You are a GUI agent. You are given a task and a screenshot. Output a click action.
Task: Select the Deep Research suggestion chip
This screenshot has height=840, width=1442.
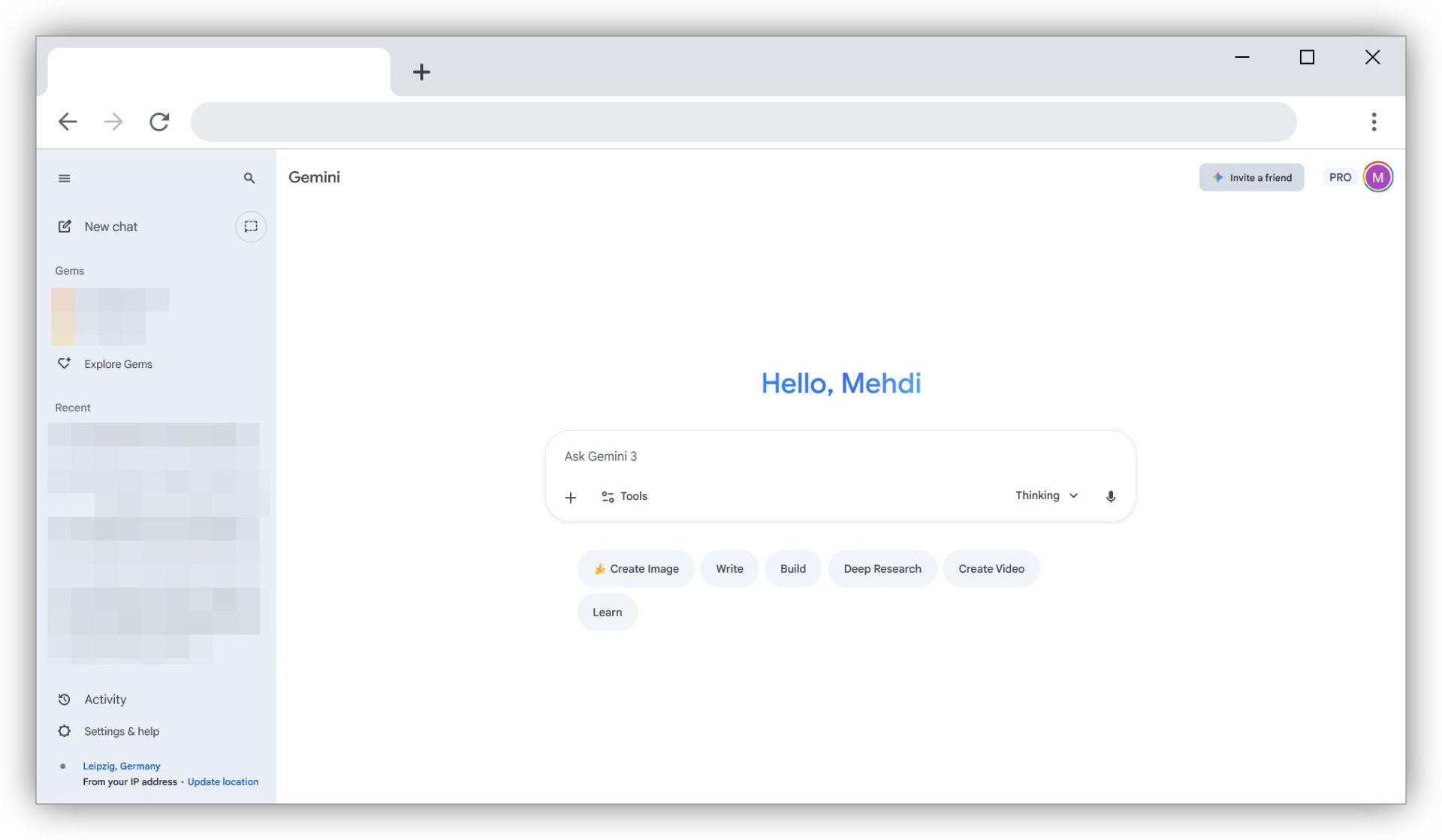click(x=882, y=569)
